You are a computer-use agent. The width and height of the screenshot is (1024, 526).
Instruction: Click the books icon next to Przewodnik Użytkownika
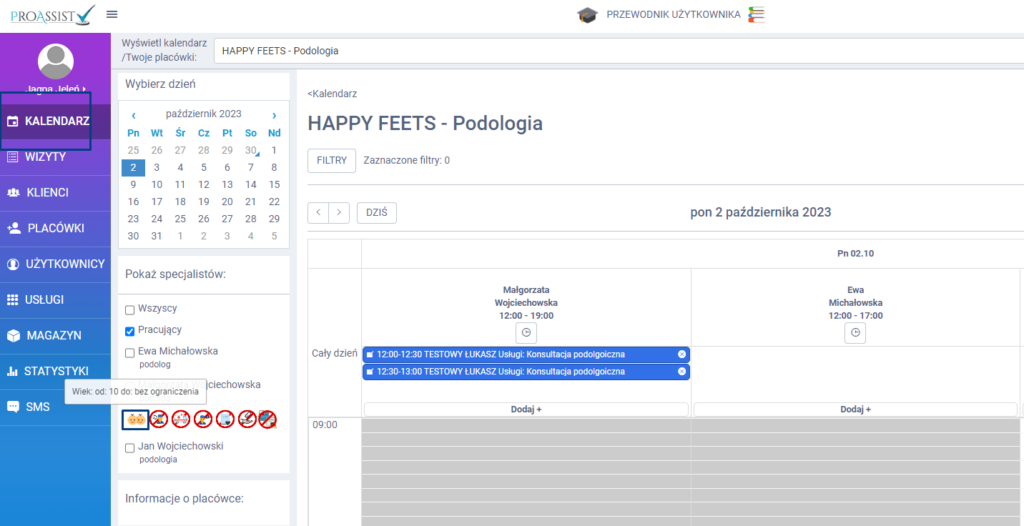[x=757, y=14]
